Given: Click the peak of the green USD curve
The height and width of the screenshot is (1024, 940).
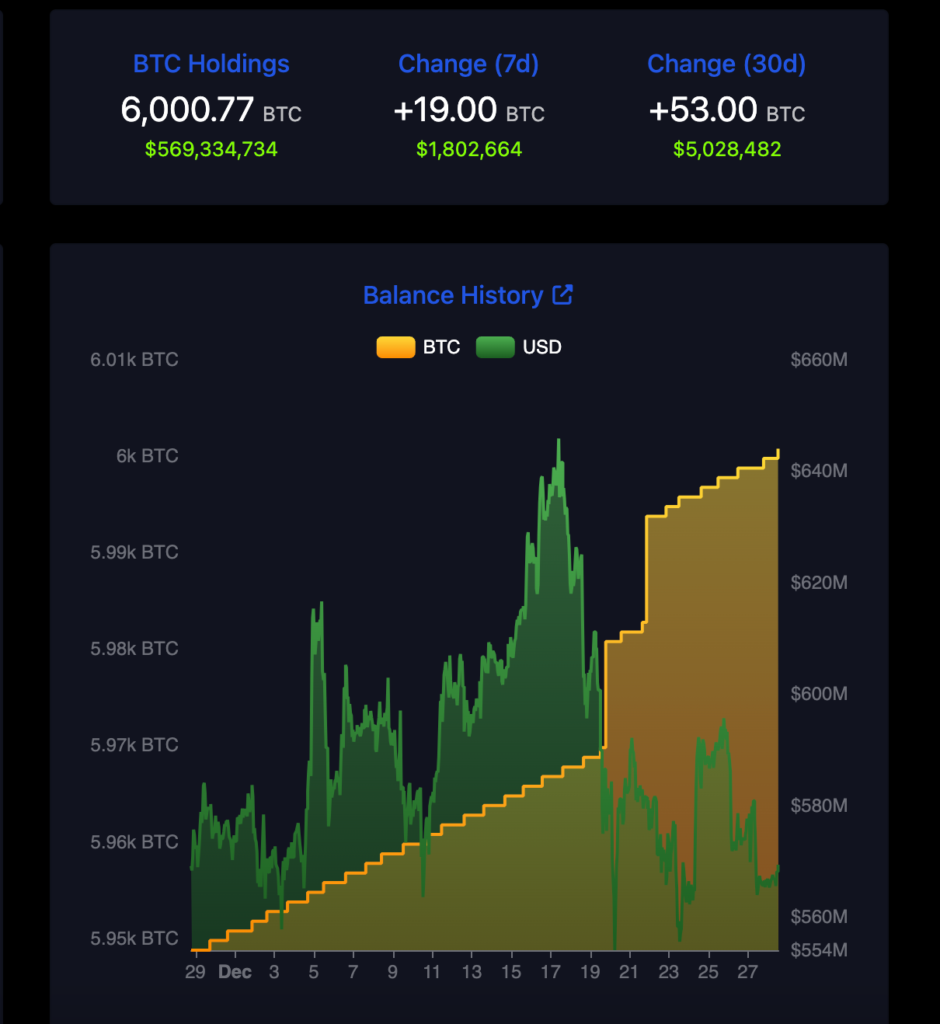Looking at the screenshot, I should coord(558,440).
